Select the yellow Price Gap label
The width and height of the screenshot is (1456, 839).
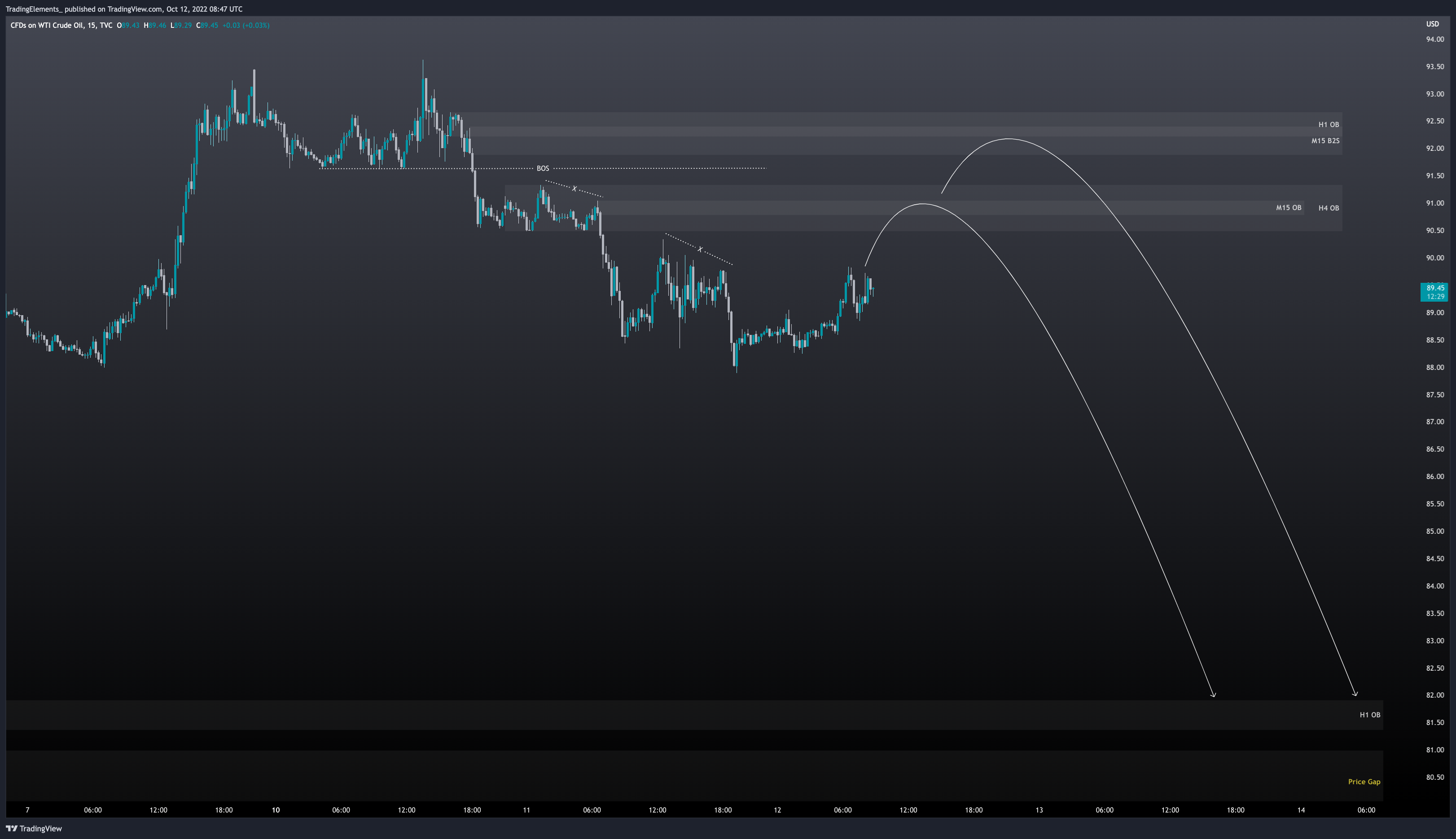click(1364, 782)
